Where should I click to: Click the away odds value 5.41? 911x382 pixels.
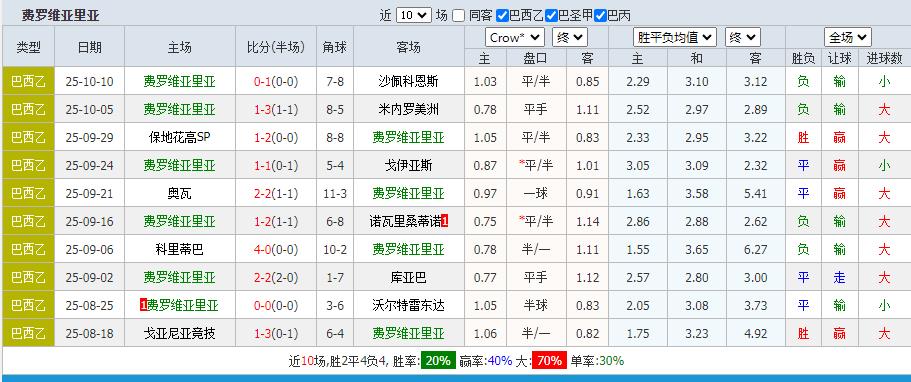(x=755, y=193)
